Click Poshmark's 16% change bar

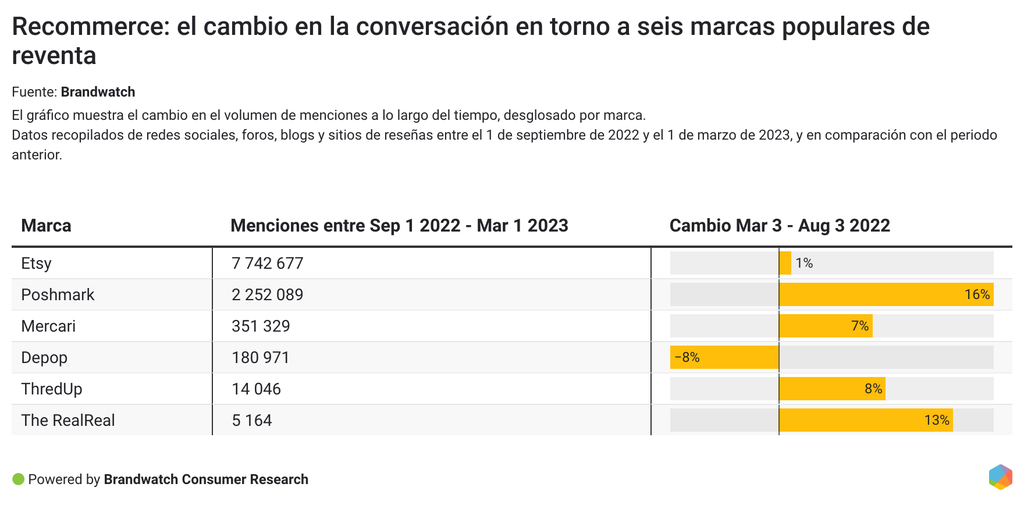[x=885, y=295]
